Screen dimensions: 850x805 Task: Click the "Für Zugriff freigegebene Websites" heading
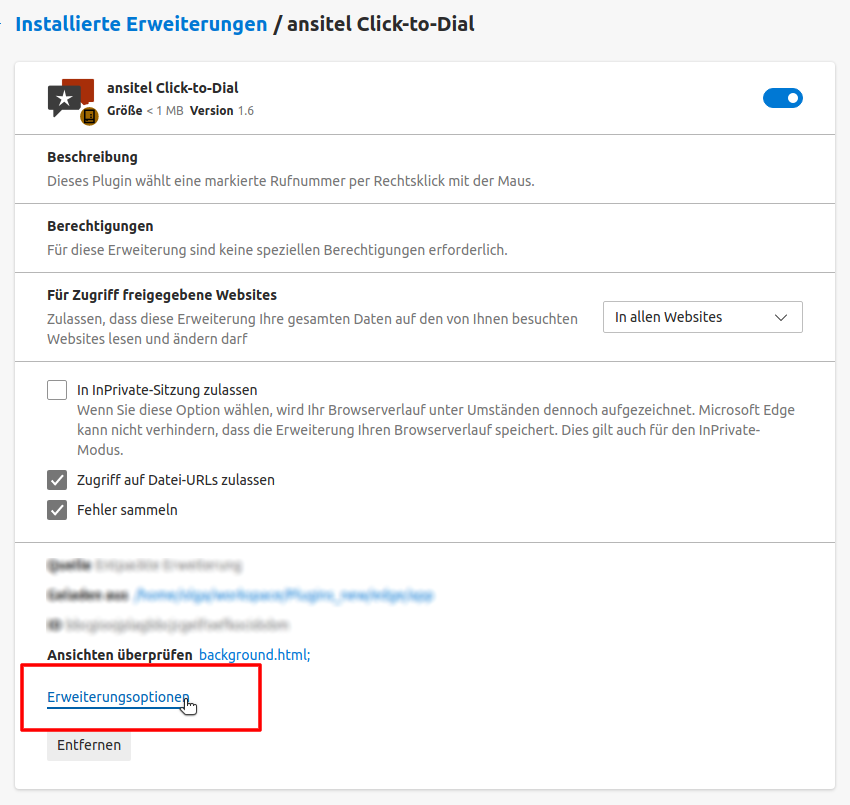pyautogui.click(x=162, y=295)
